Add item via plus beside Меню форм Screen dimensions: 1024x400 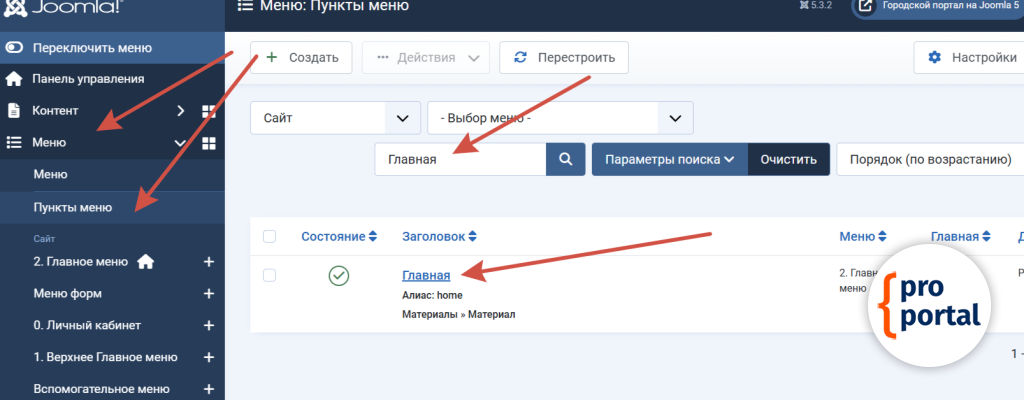pos(209,294)
